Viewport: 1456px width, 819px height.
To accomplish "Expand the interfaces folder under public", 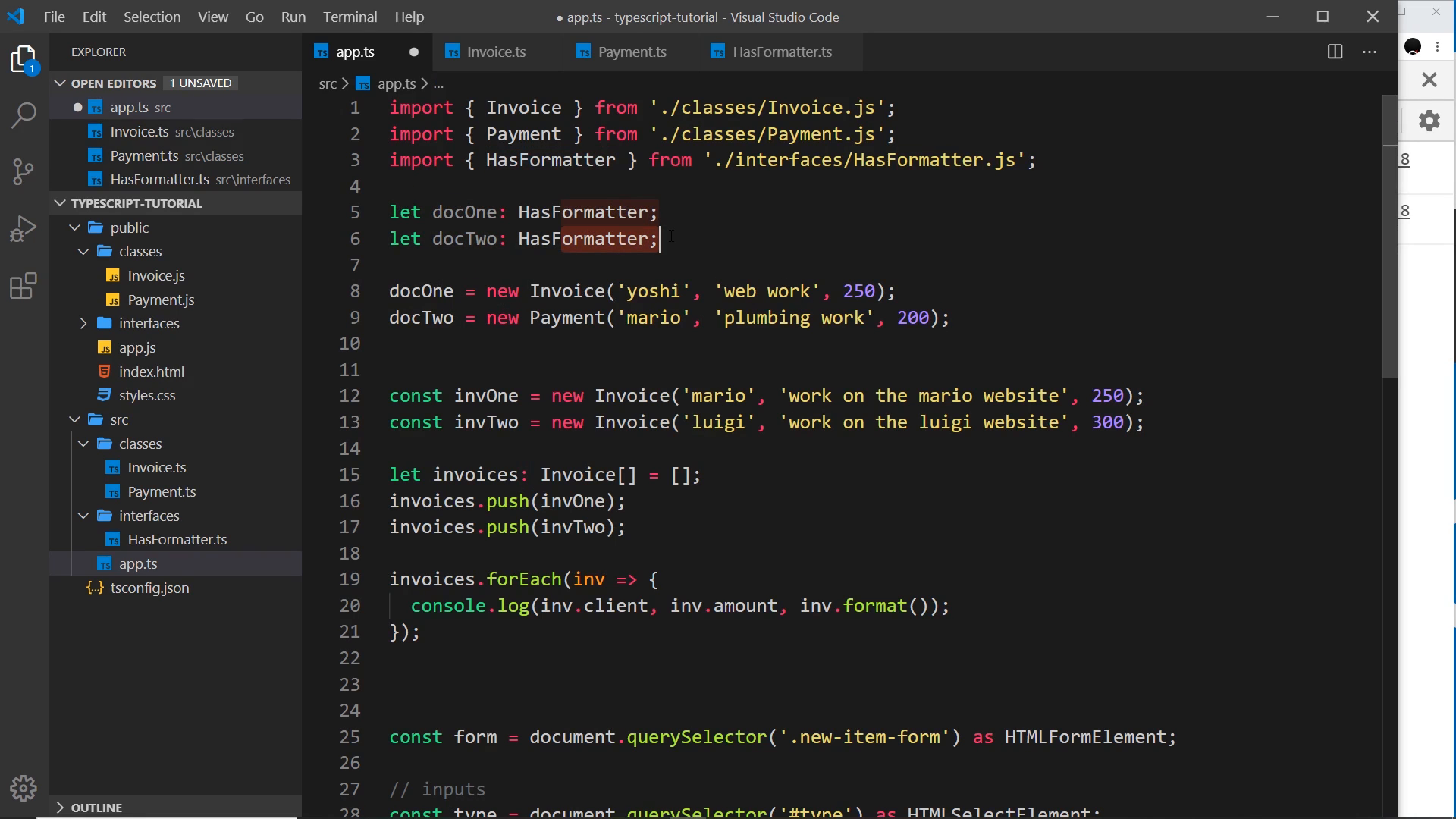I will 83,324.
